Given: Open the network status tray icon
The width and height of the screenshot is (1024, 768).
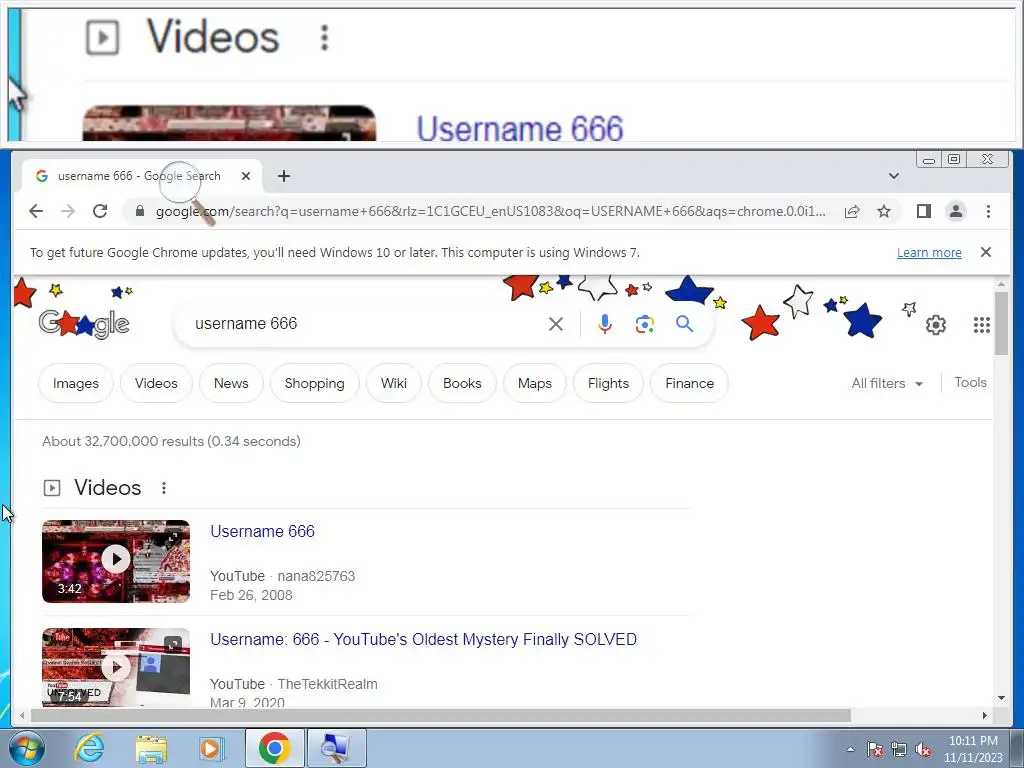Looking at the screenshot, I should point(899,749).
